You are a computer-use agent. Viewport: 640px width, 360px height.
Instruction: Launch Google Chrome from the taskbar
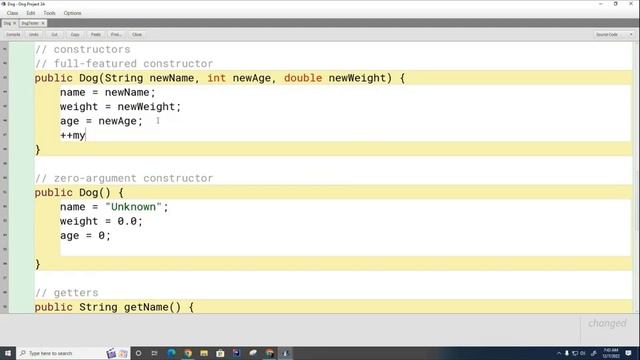tap(188, 353)
